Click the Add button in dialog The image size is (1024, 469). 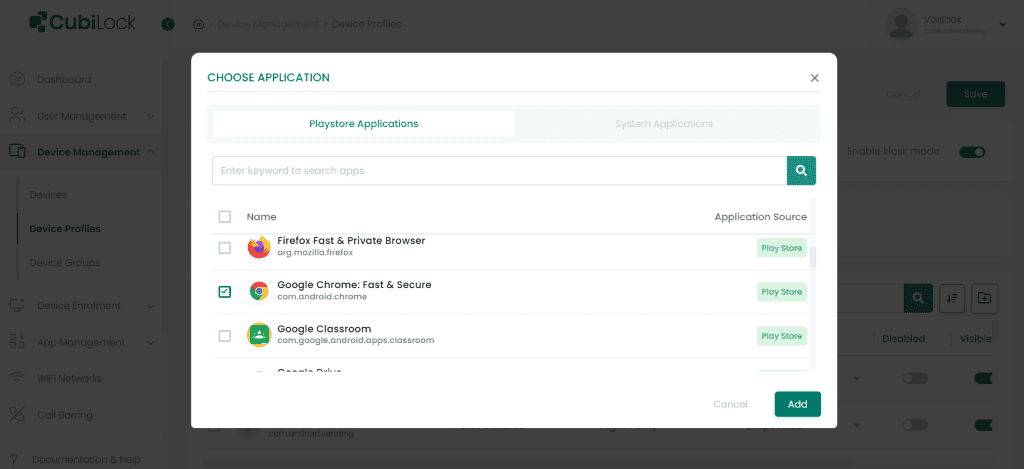[797, 404]
